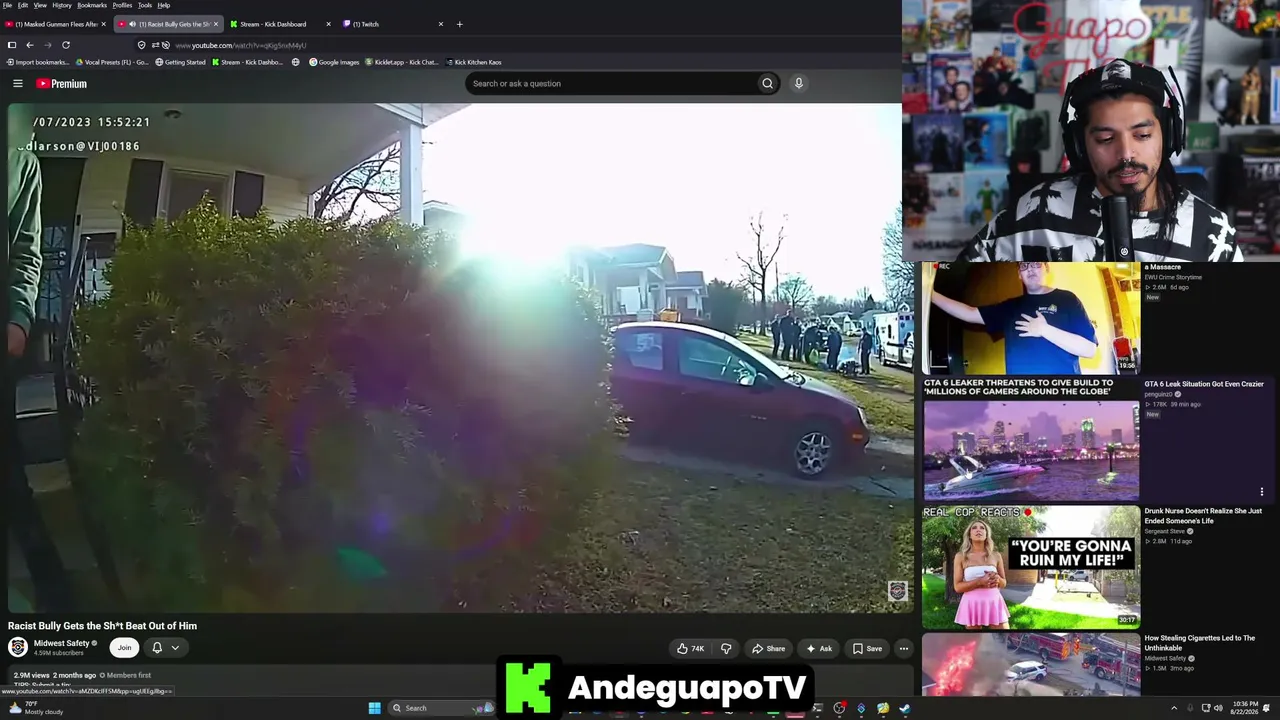
Task: Open the Edit menu
Action: (23, 5)
